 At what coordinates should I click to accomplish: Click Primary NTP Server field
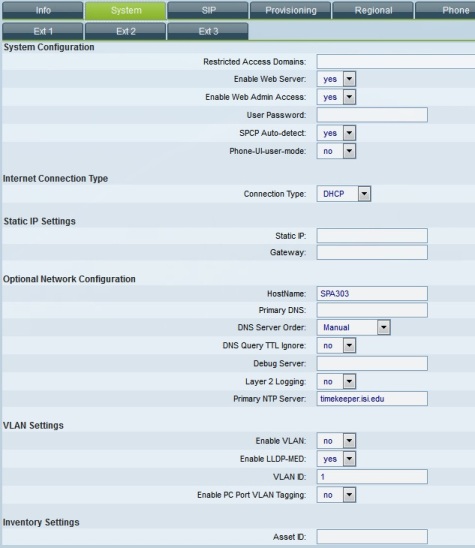coord(372,399)
